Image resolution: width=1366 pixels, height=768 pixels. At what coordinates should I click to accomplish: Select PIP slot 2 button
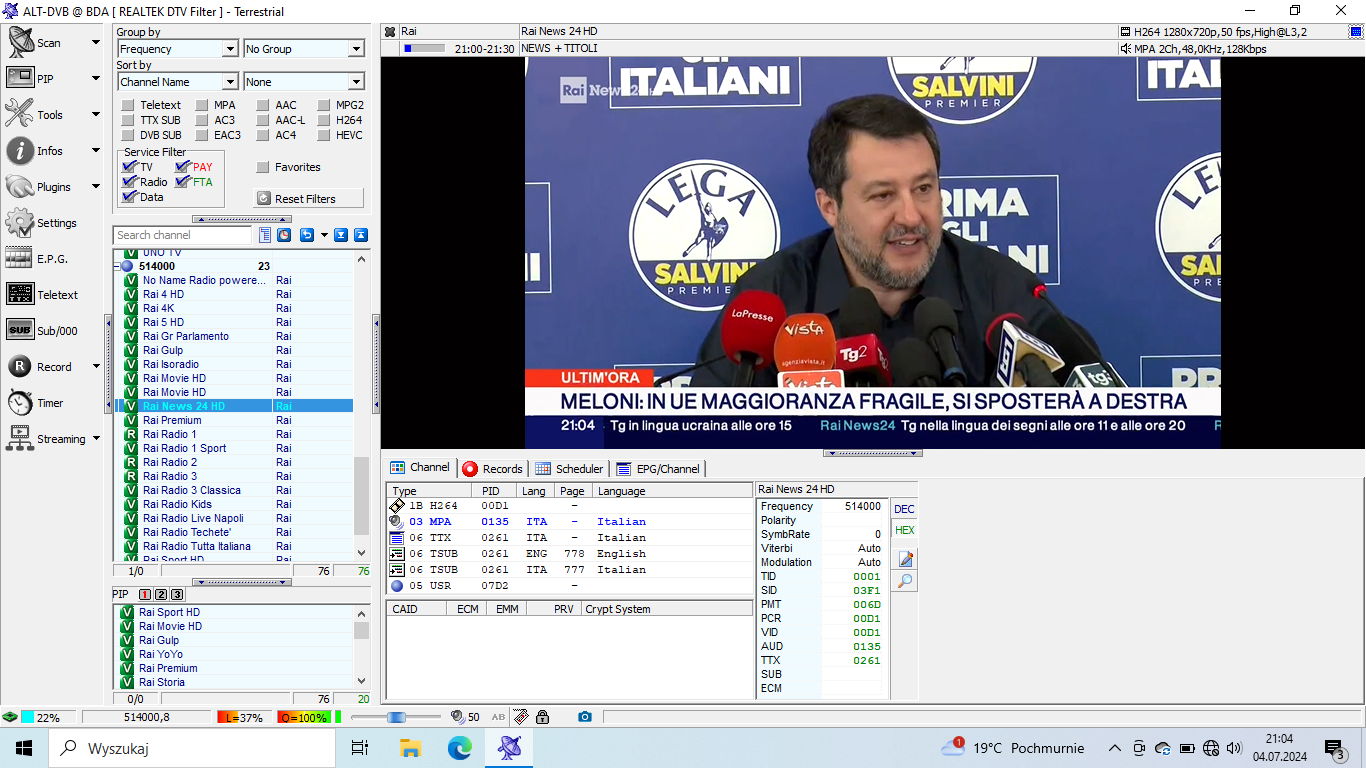(x=160, y=594)
